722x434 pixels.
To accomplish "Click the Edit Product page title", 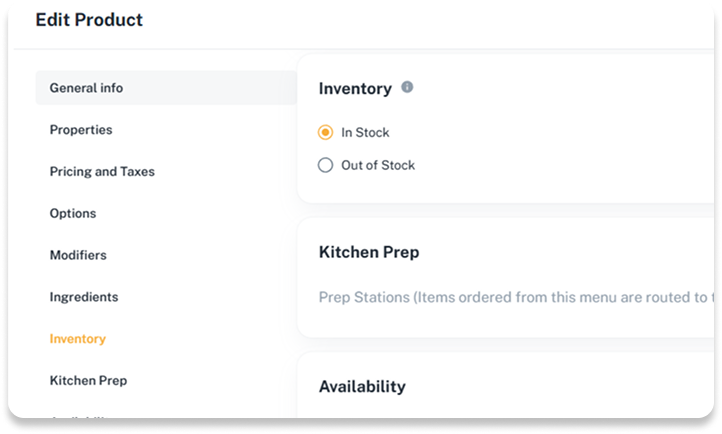I will (89, 20).
